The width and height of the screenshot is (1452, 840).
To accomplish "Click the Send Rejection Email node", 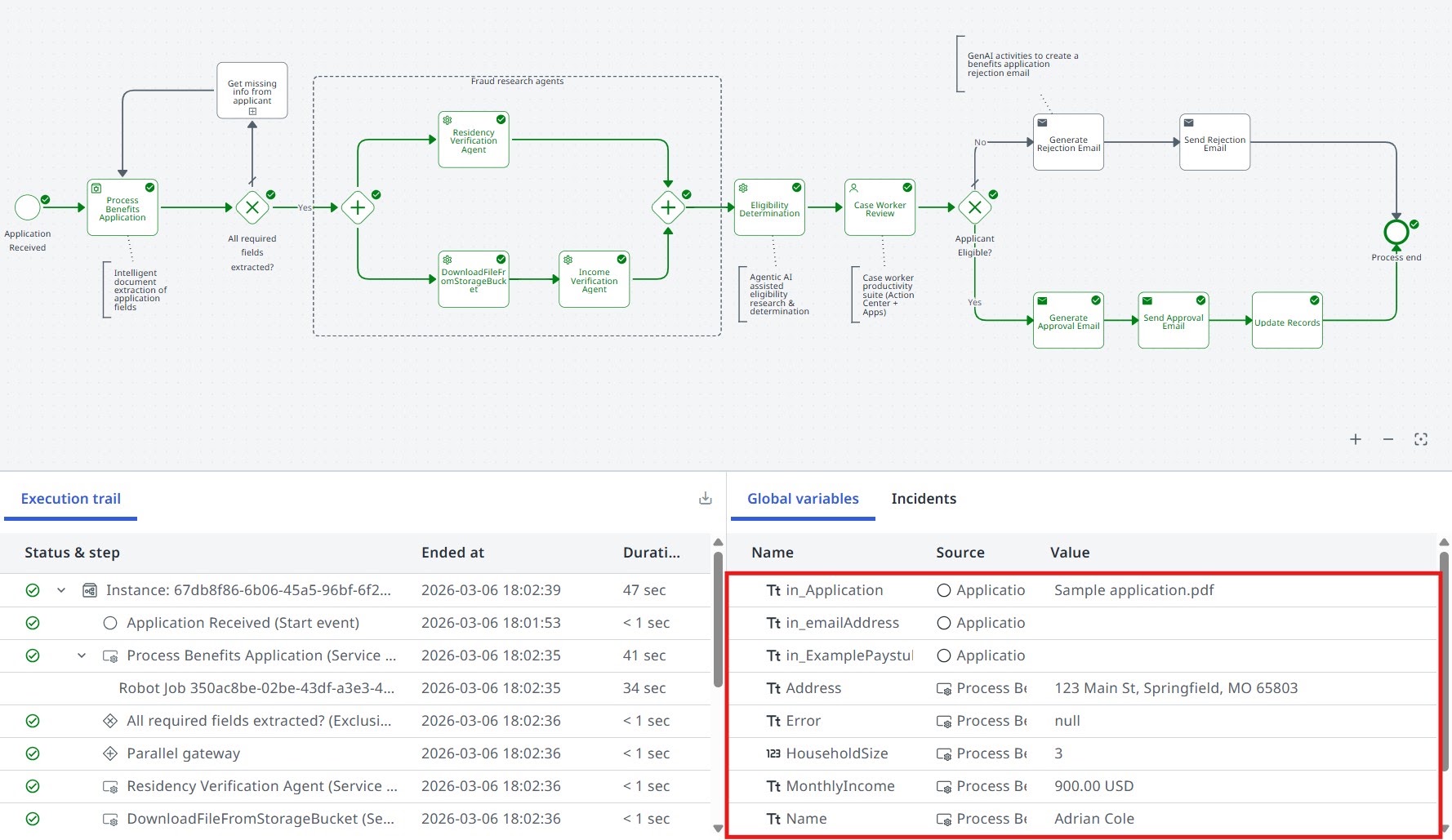I will 1214,142.
